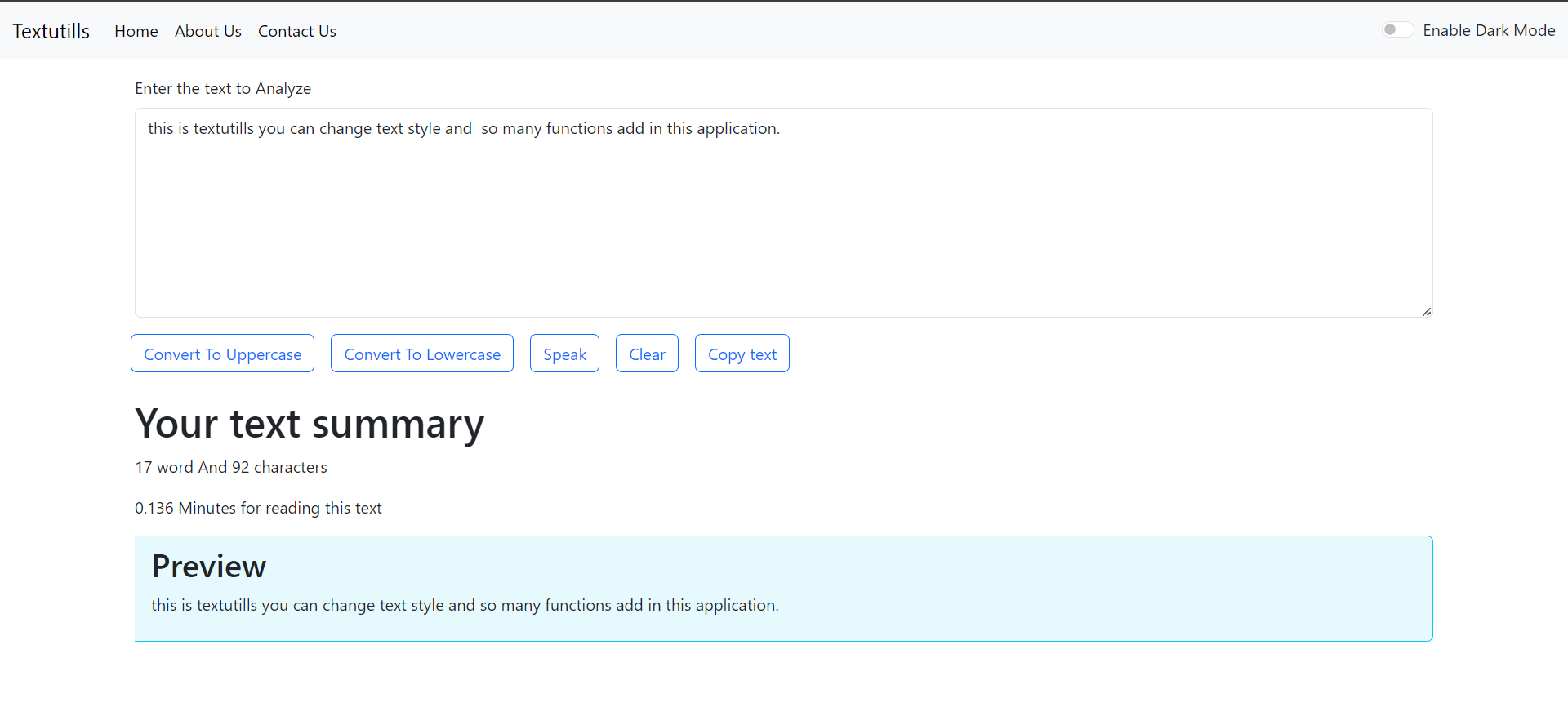1568x716 pixels.
Task: Click the preview sentence in the blue box
Action: coord(465,605)
